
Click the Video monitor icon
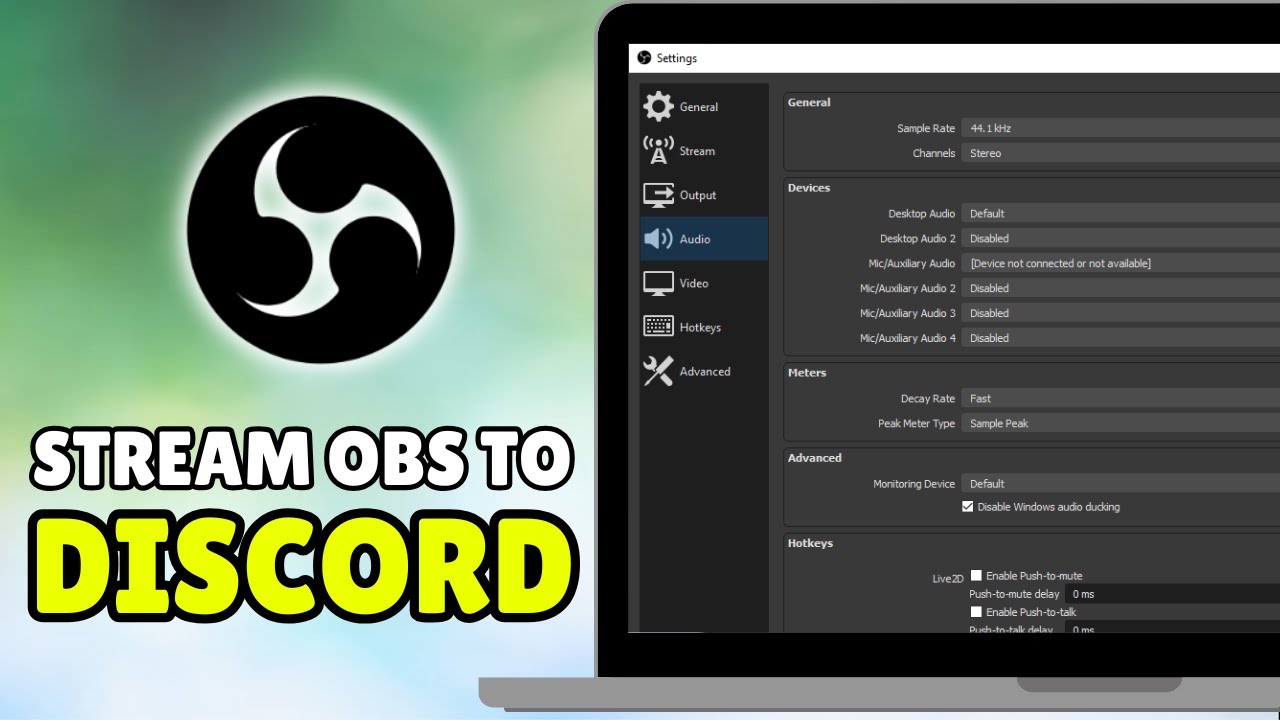(x=658, y=283)
